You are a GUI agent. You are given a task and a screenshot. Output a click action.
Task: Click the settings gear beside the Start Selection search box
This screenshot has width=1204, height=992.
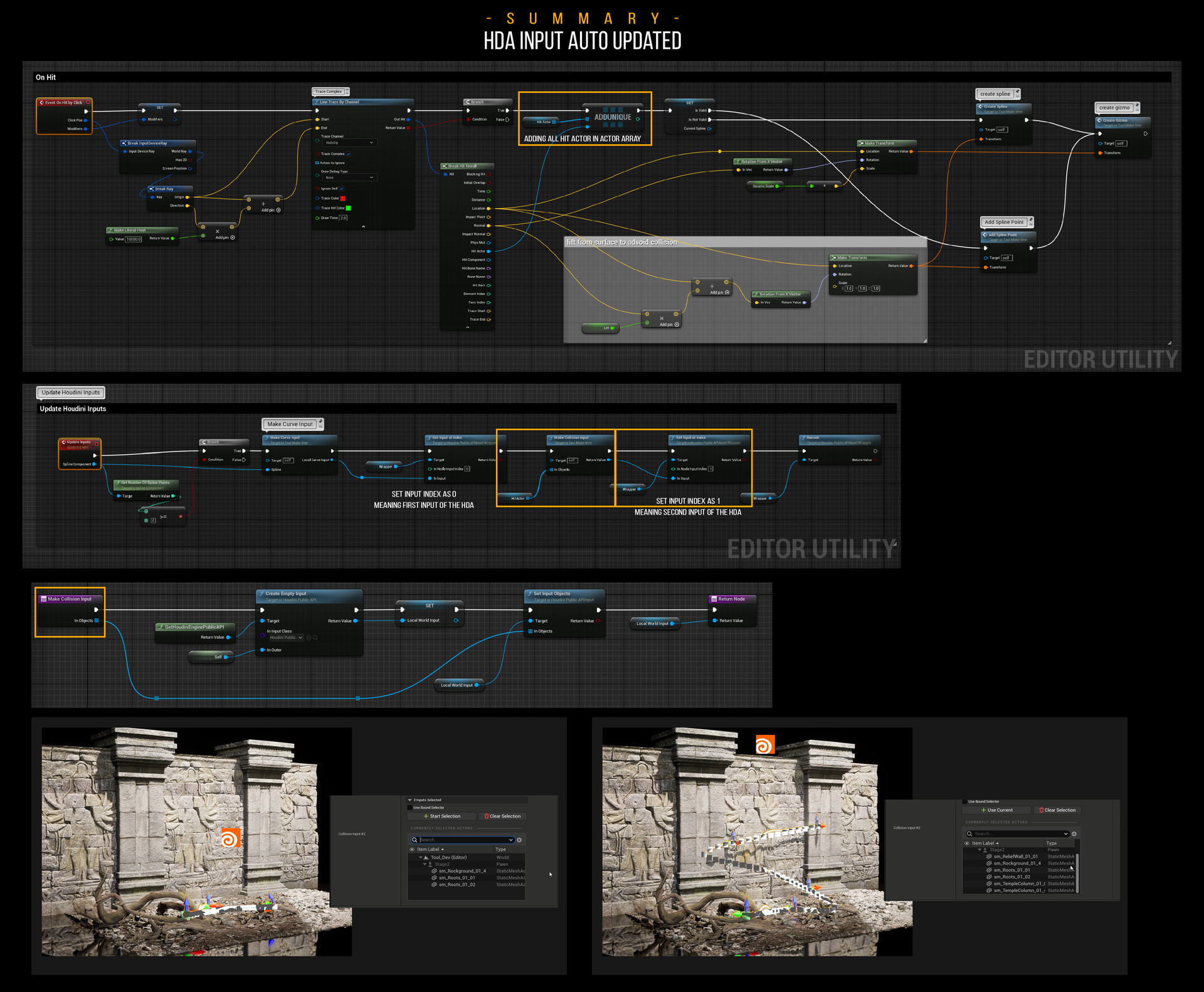519,840
